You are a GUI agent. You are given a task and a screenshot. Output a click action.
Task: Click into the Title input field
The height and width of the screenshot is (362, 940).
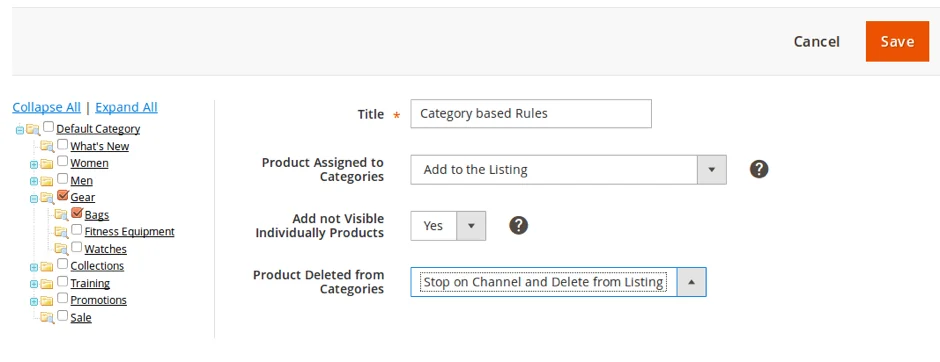point(531,113)
